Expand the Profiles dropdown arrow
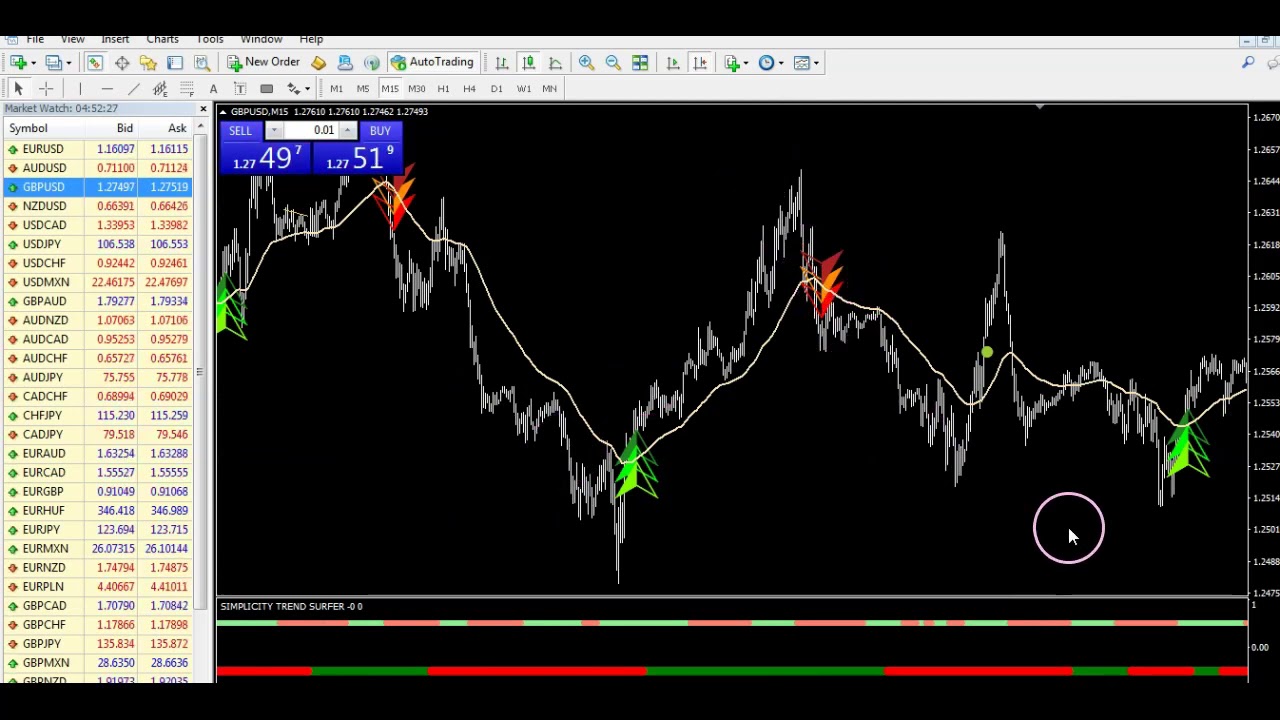This screenshot has height=720, width=1280. click(68, 63)
